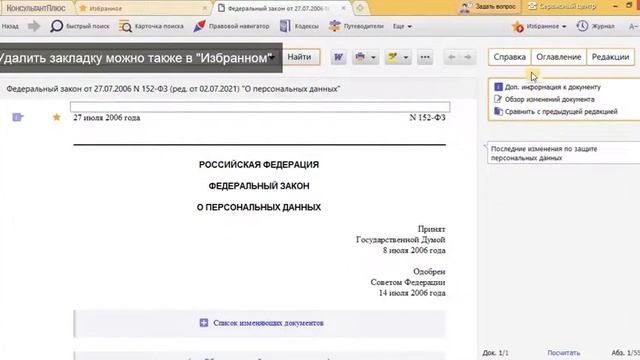Open the Оглавление tab

(x=558, y=57)
